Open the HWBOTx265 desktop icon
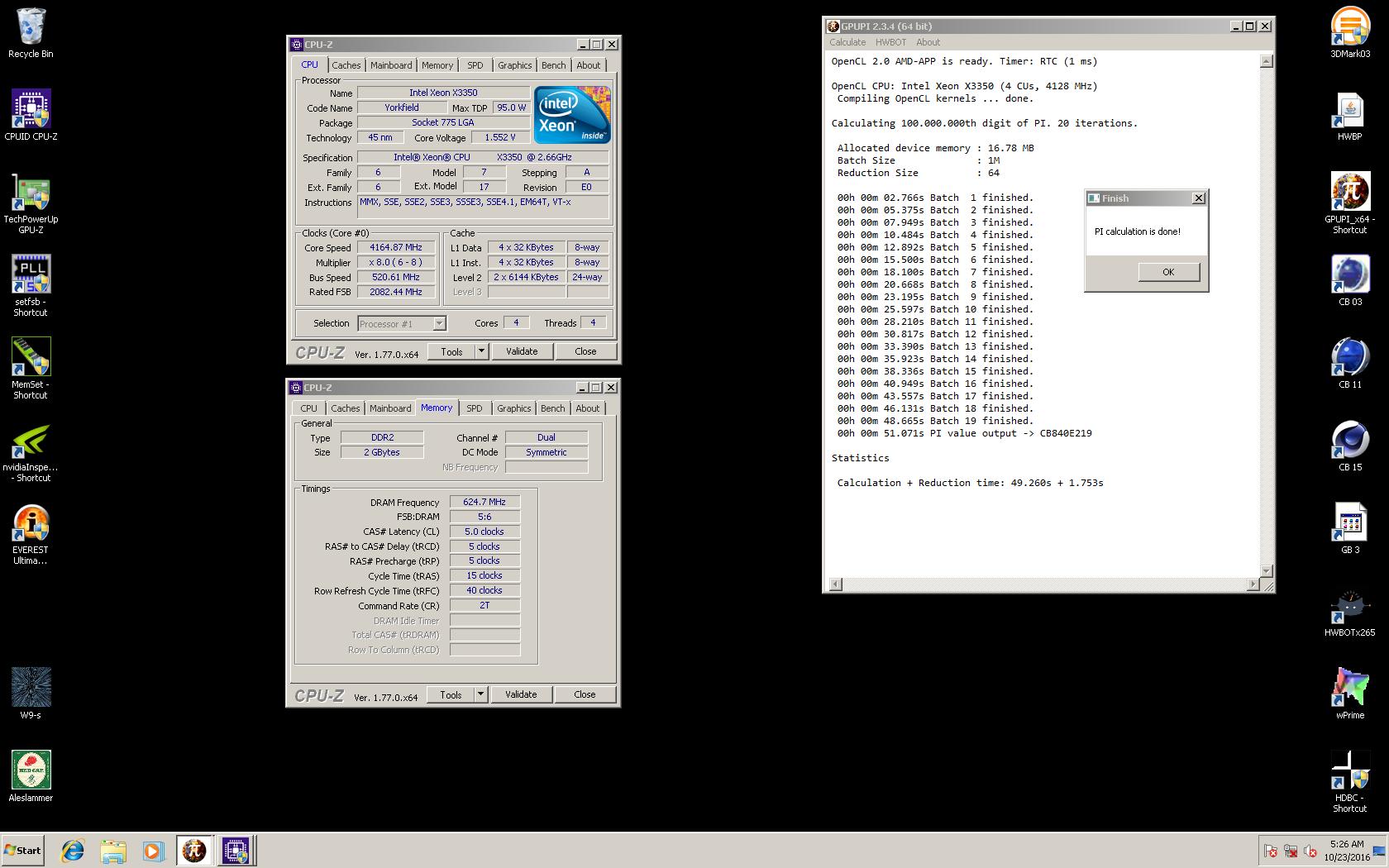Screen dimensions: 1389x868 tap(1350, 612)
